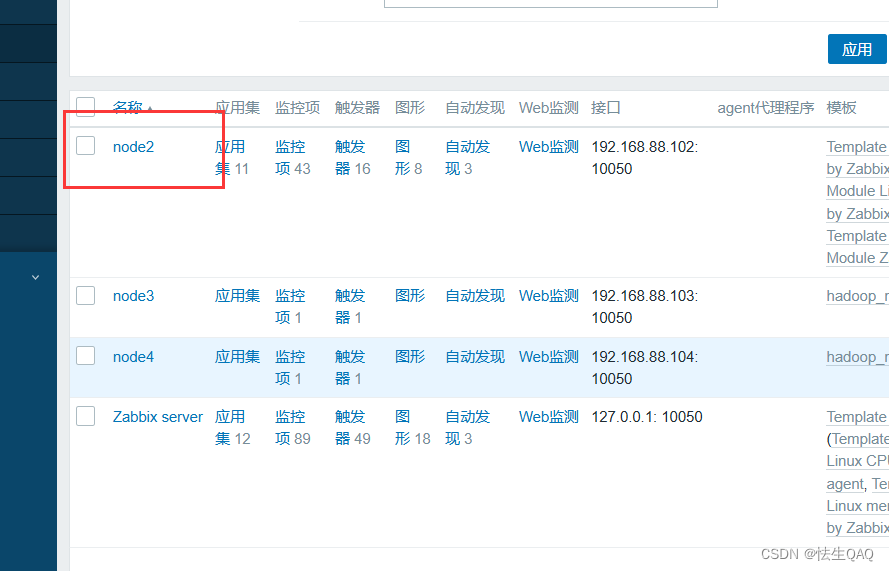889x571 pixels.
Task: Open the Zabbix server host link
Action: 158,417
